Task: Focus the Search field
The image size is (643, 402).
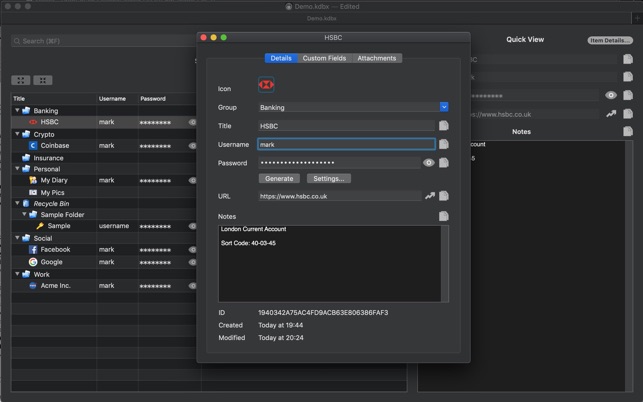Action: pos(103,41)
